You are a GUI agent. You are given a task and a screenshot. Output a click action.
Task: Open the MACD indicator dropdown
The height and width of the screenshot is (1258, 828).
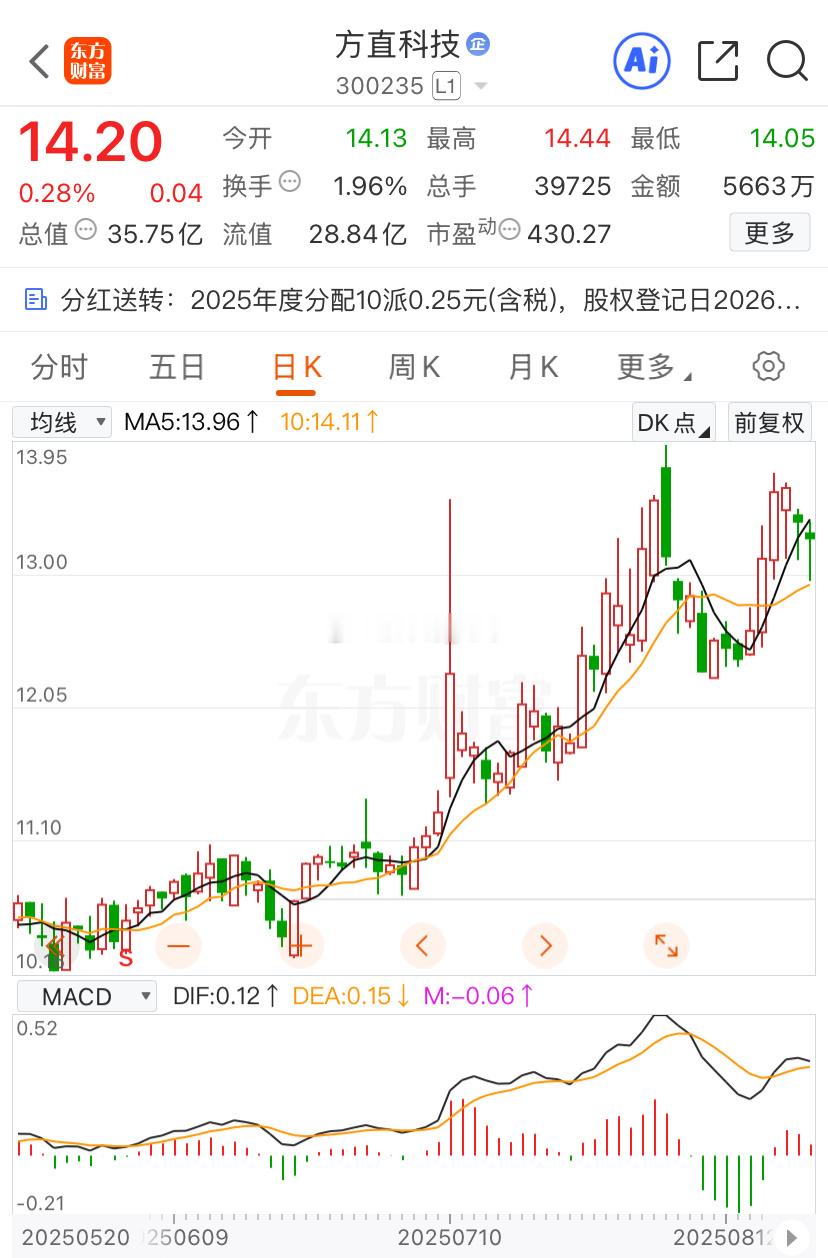pos(85,996)
